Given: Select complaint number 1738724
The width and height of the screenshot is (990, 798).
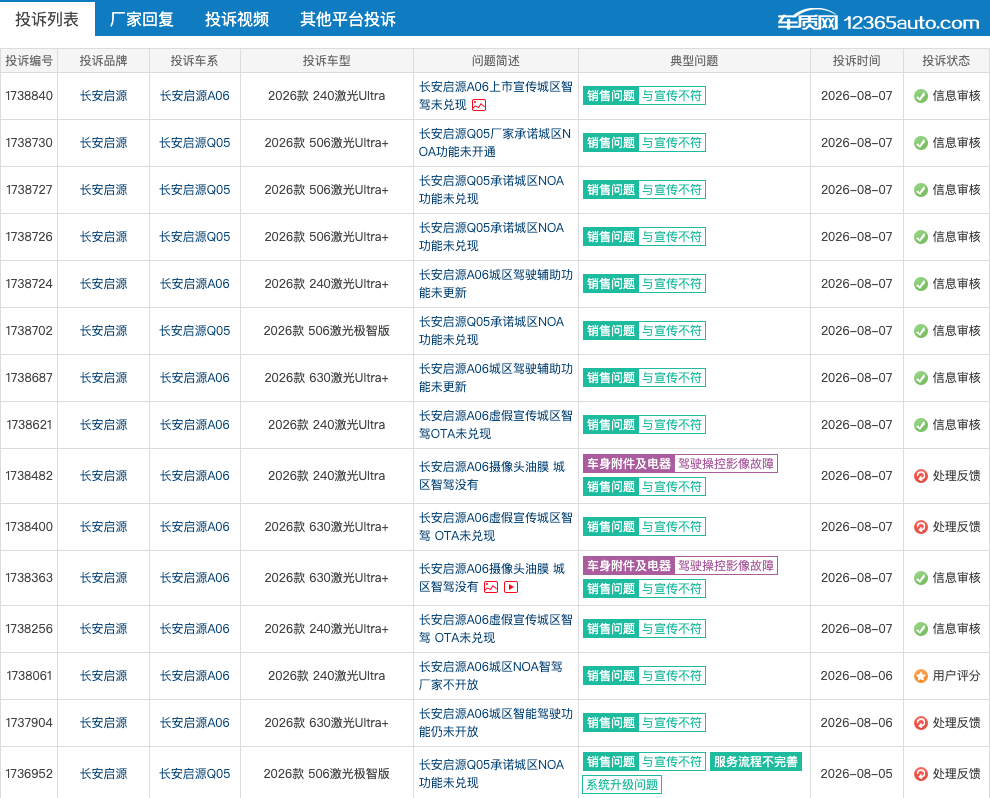Looking at the screenshot, I should pos(29,284).
